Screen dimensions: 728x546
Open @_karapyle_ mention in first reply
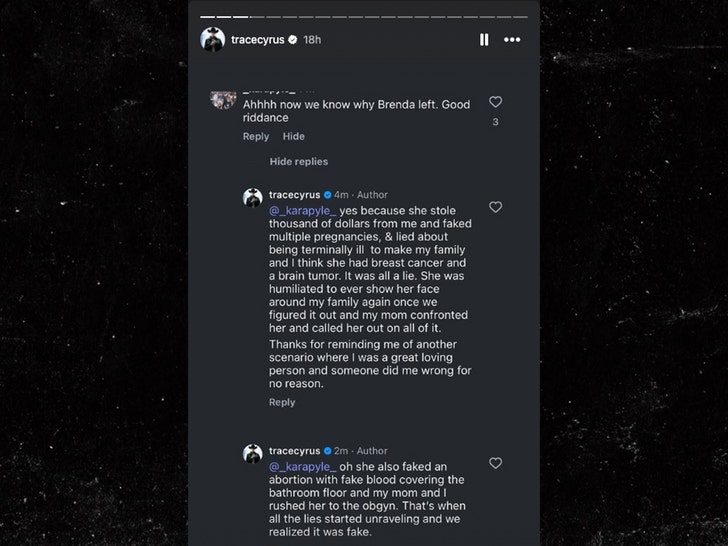pyautogui.click(x=302, y=211)
